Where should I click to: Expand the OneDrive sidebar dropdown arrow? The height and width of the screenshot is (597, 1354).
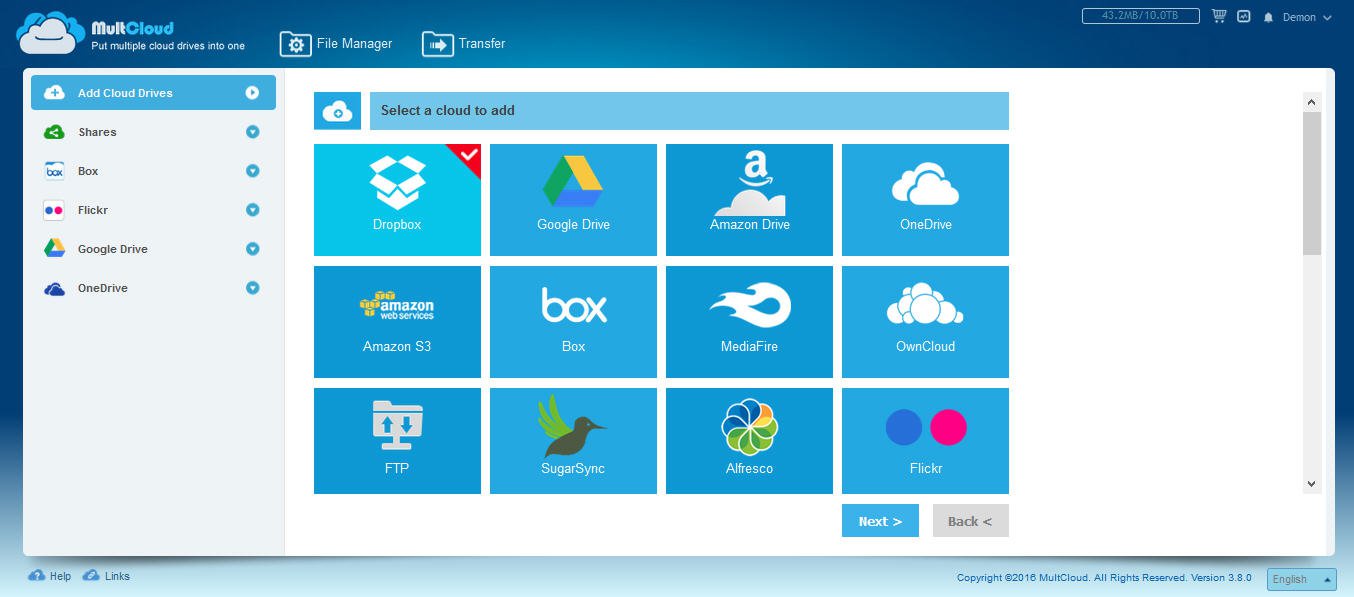click(252, 288)
